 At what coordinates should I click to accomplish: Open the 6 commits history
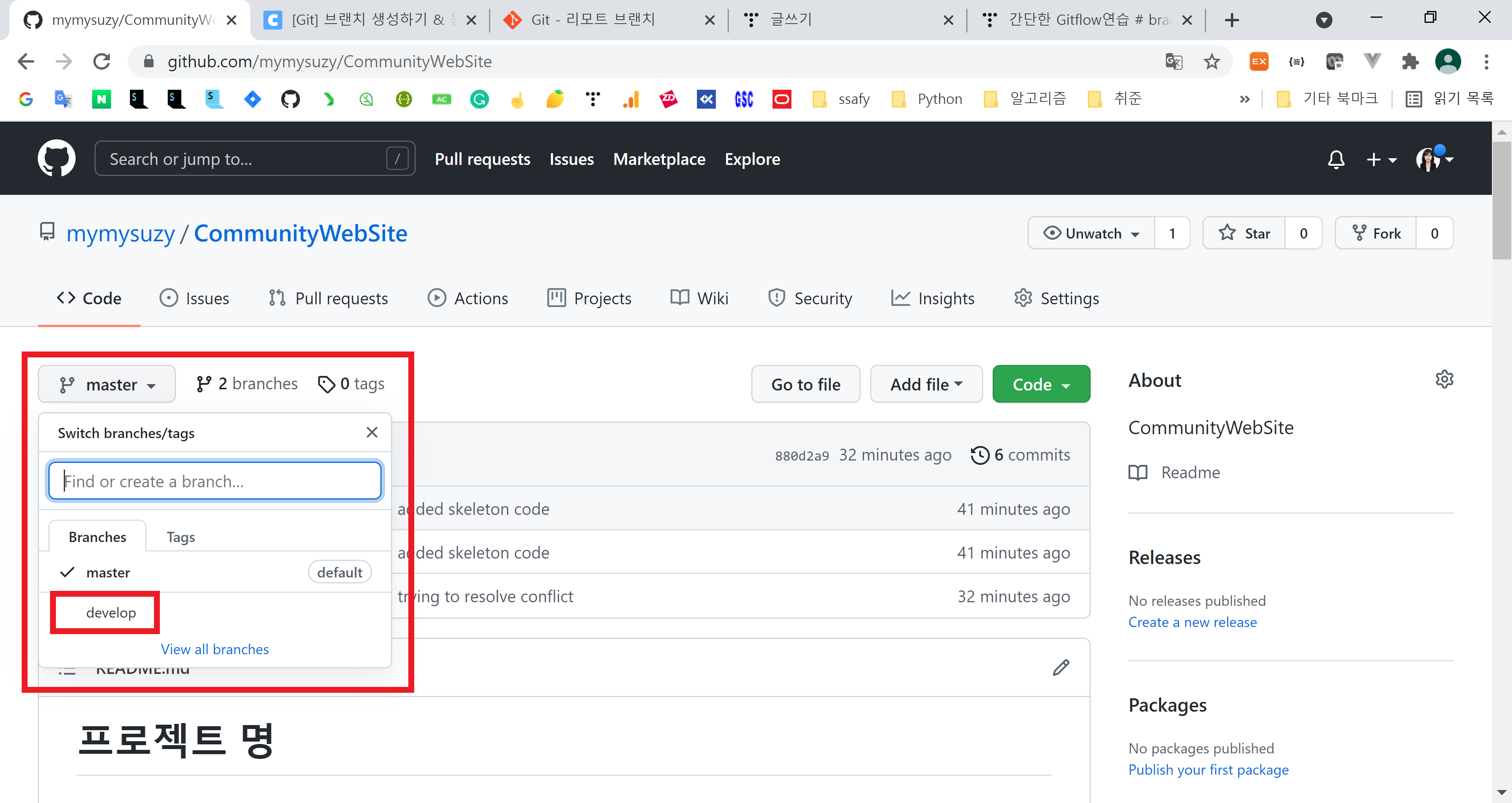pos(1021,455)
